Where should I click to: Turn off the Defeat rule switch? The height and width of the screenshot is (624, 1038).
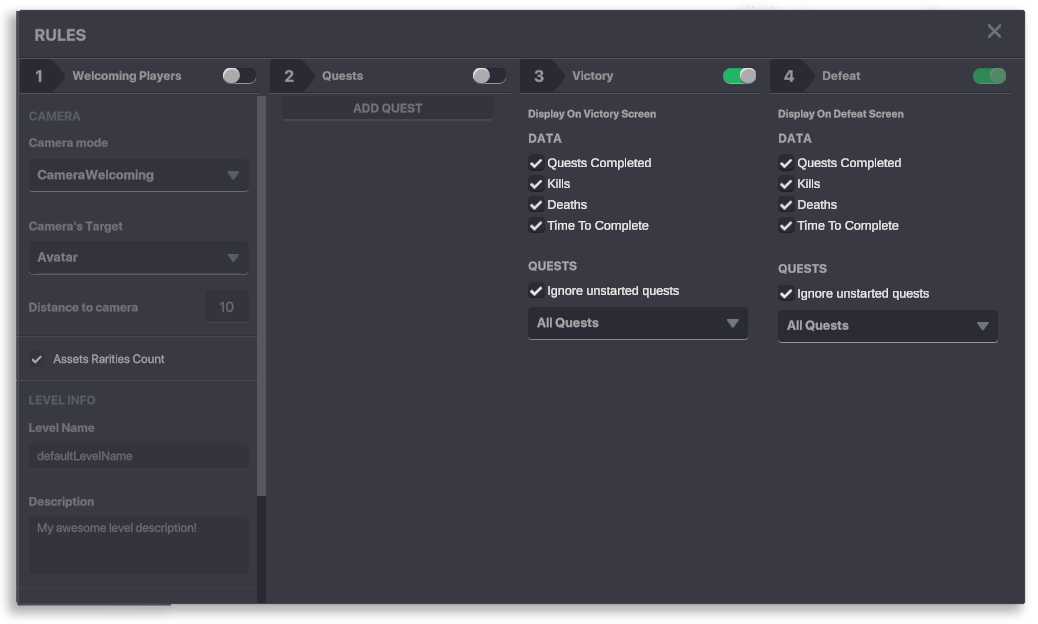989,76
